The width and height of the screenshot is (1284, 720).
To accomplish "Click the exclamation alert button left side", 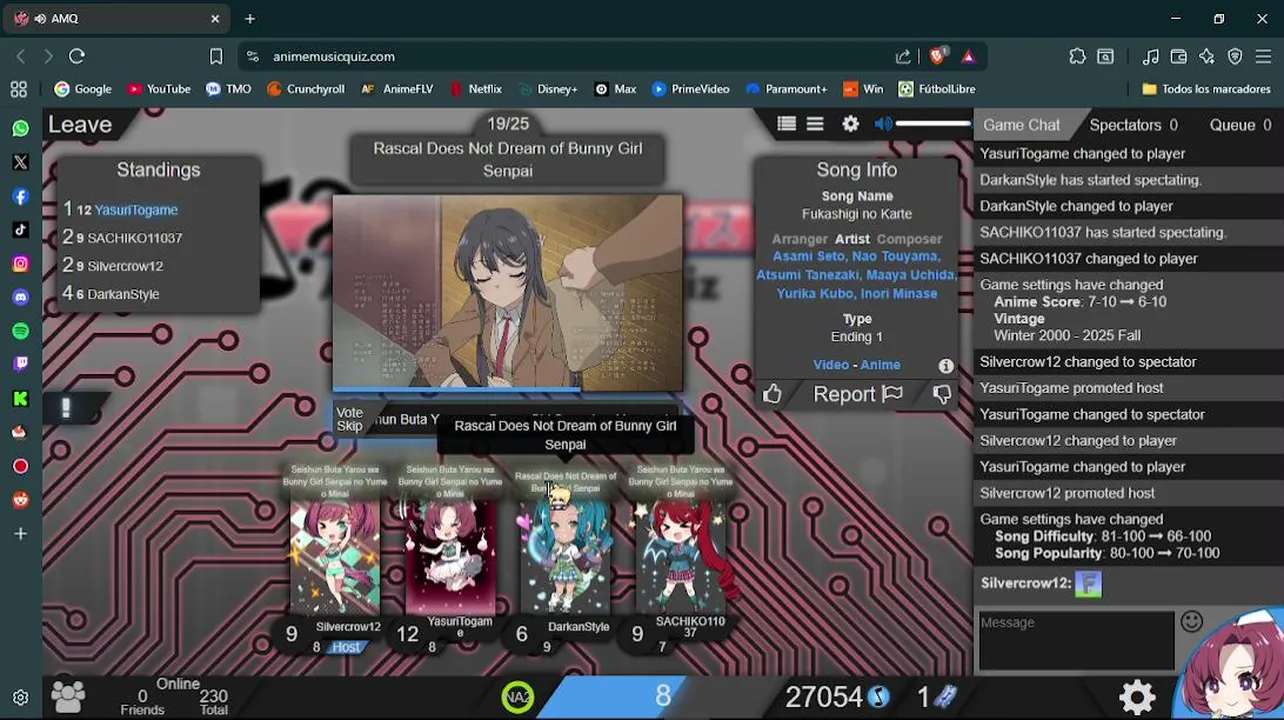I will click(66, 408).
